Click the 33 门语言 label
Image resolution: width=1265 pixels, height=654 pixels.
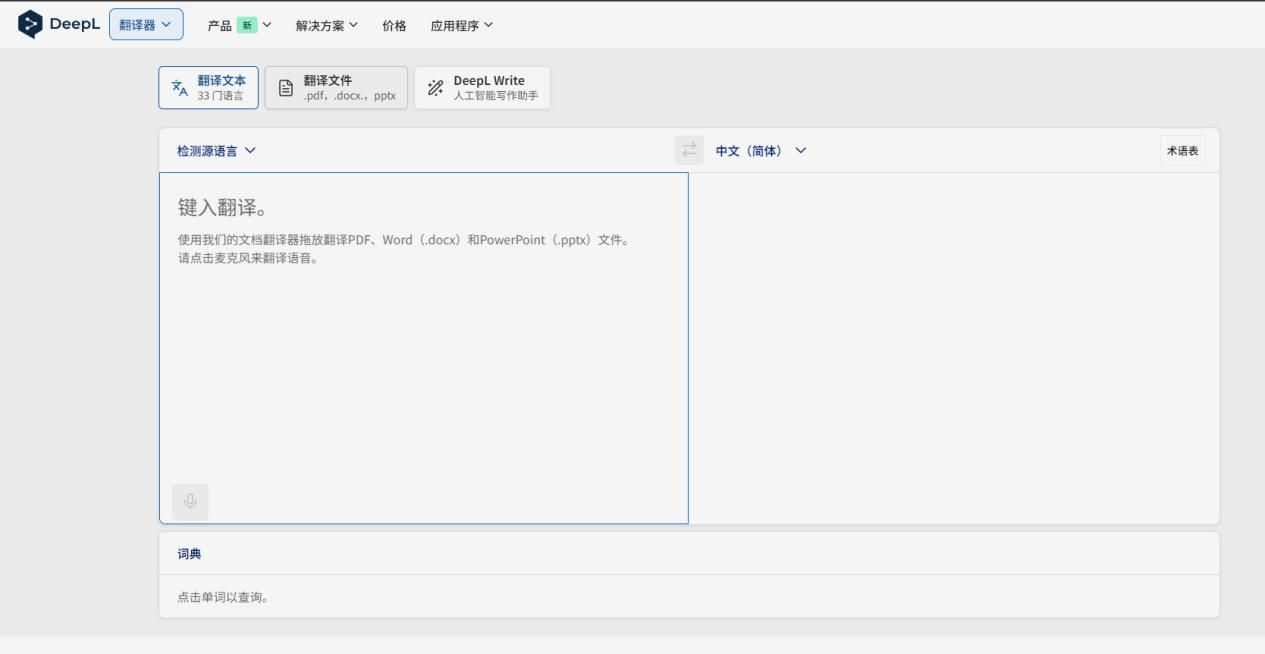pos(219,96)
